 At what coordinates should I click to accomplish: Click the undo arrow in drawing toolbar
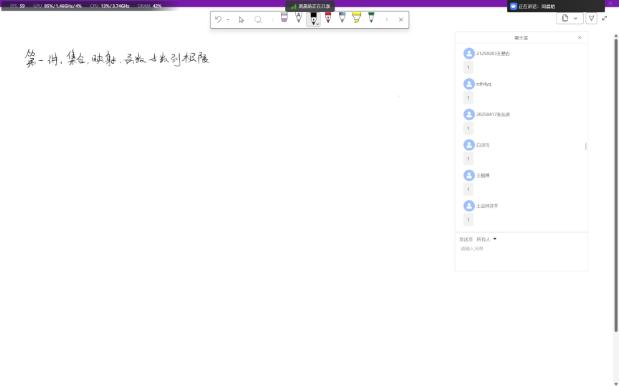click(x=218, y=19)
